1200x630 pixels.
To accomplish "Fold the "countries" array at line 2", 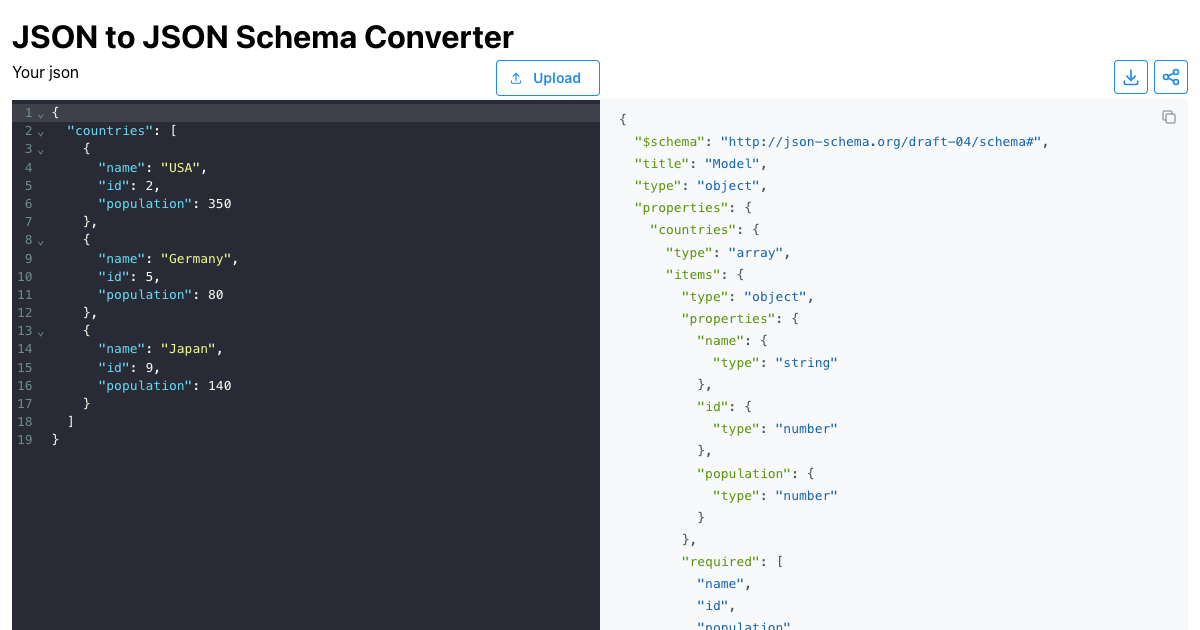I will [x=41, y=131].
